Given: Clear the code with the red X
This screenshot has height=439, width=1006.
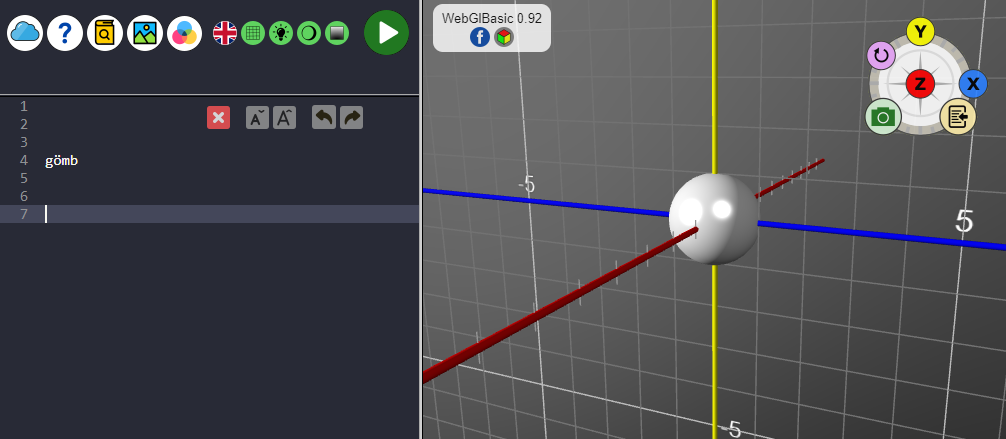Looking at the screenshot, I should 218,117.
